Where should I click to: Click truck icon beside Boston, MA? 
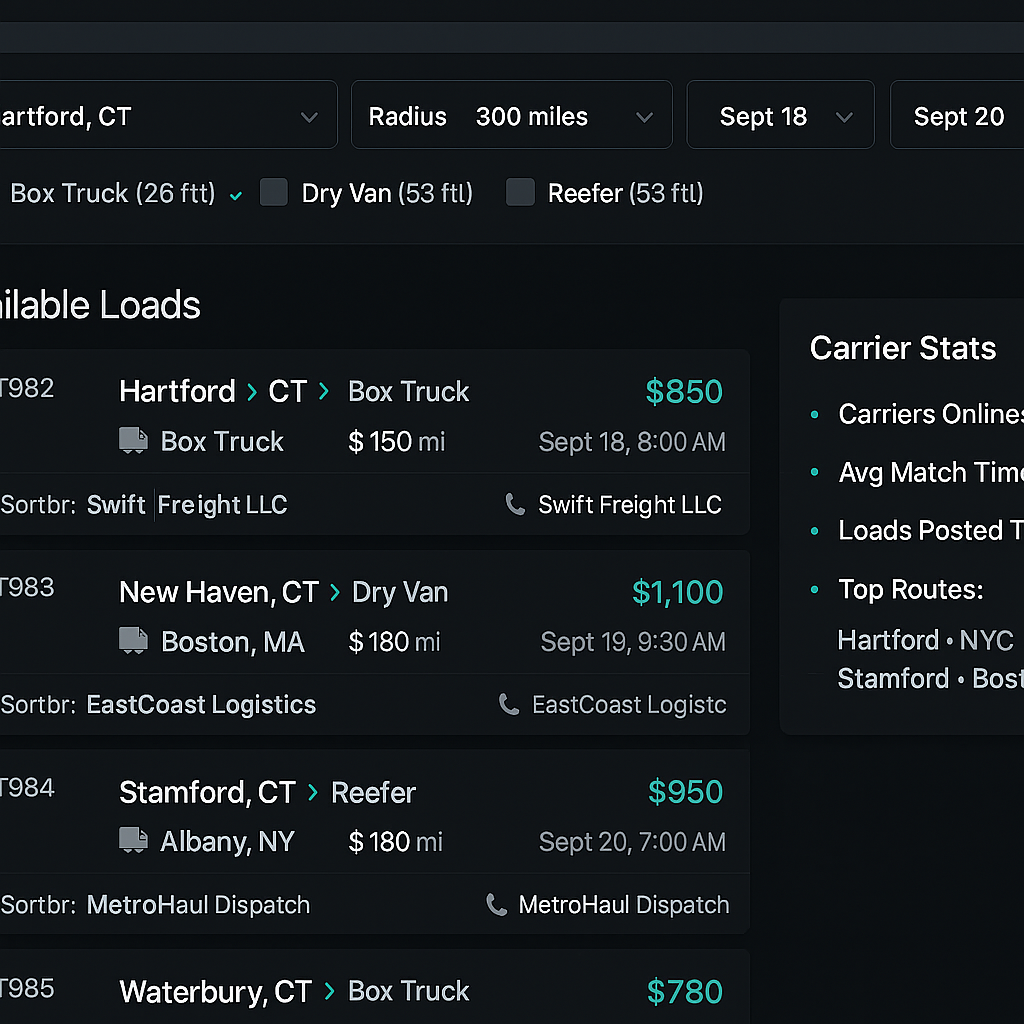[133, 641]
